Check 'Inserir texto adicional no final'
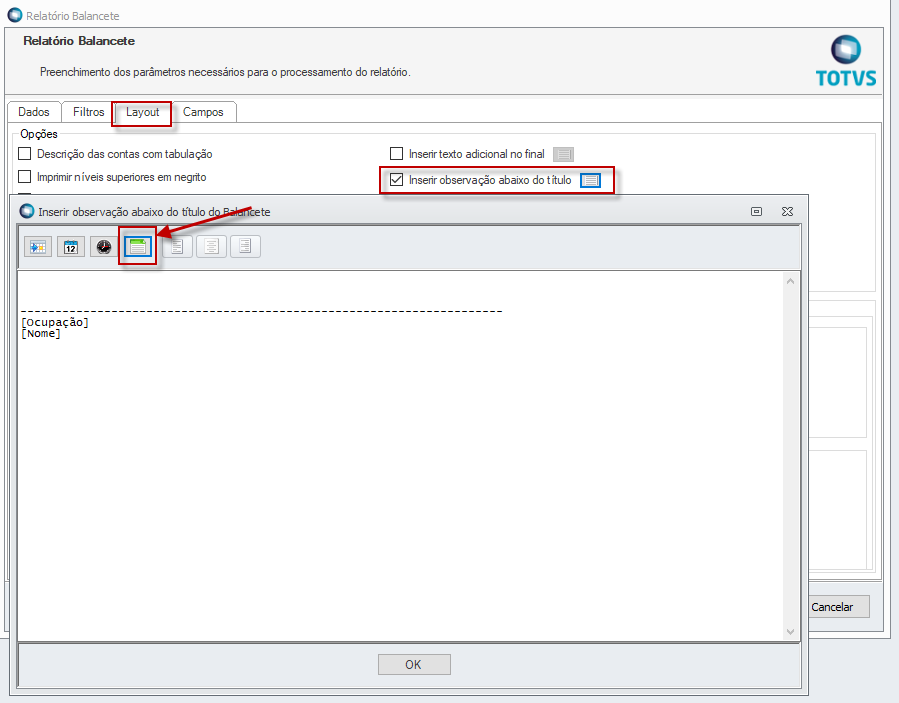The image size is (899, 703). [396, 154]
